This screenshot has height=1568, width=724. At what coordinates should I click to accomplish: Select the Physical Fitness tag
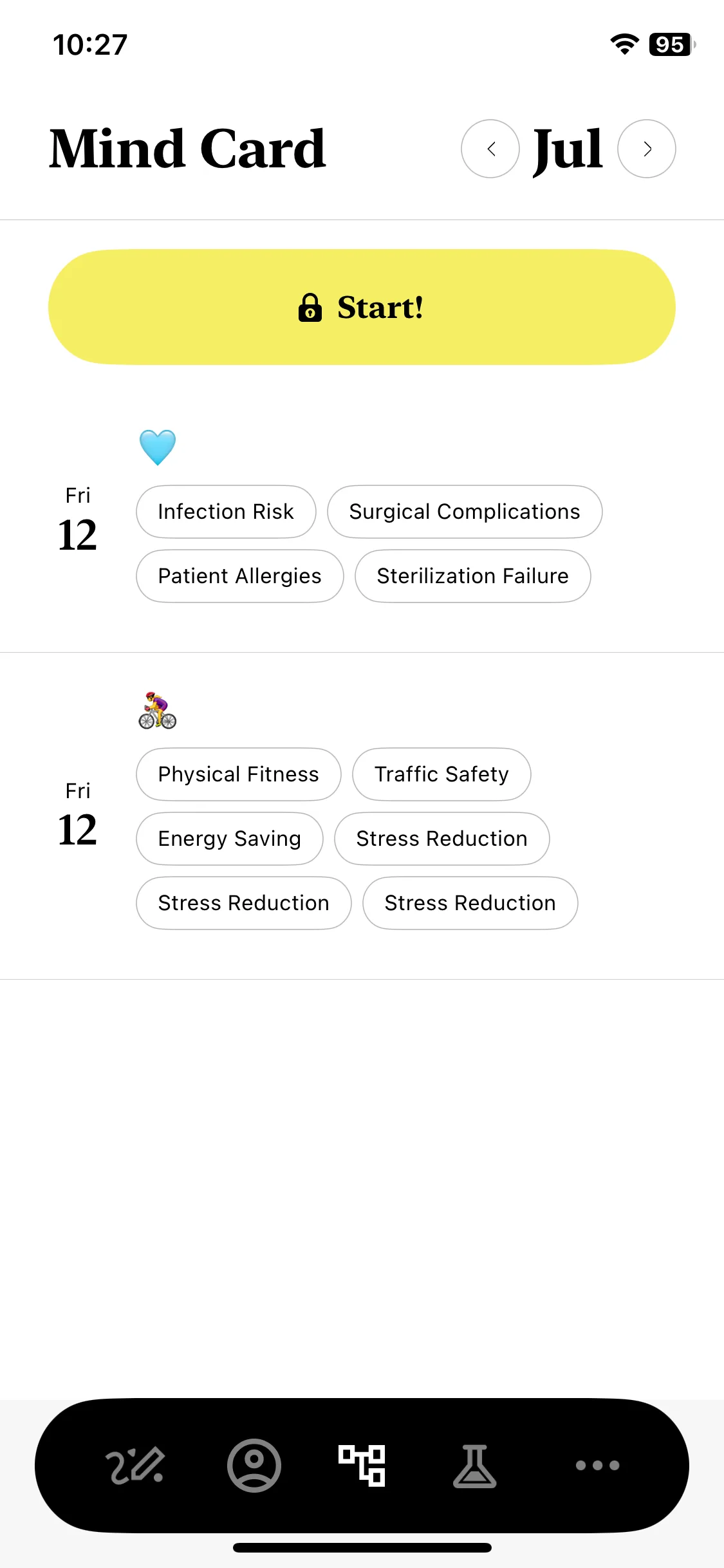(239, 774)
